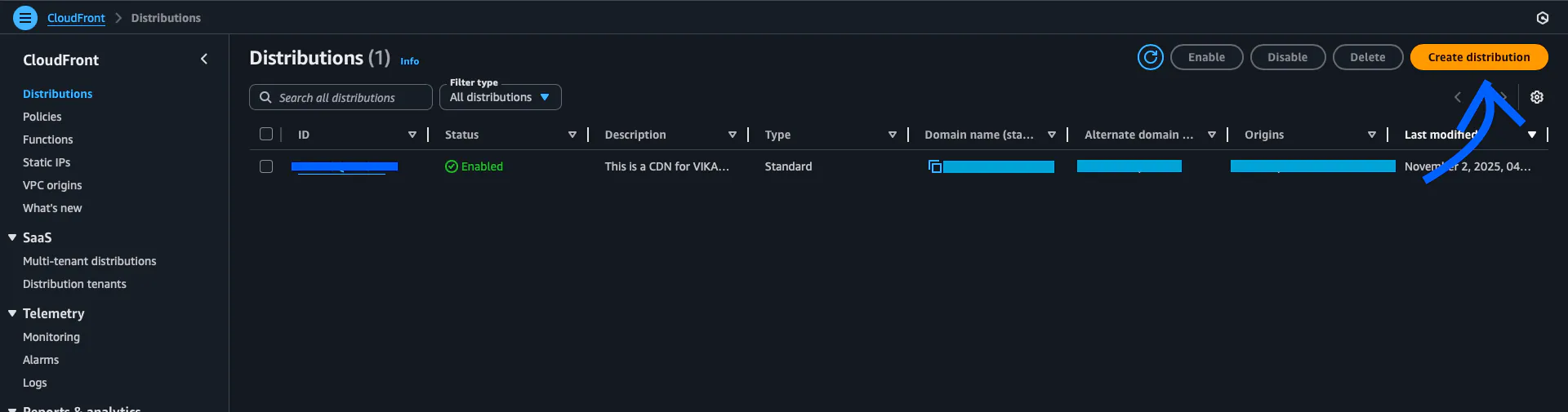Open Logs in sidebar
Image resolution: width=1568 pixels, height=412 pixels.
click(34, 383)
